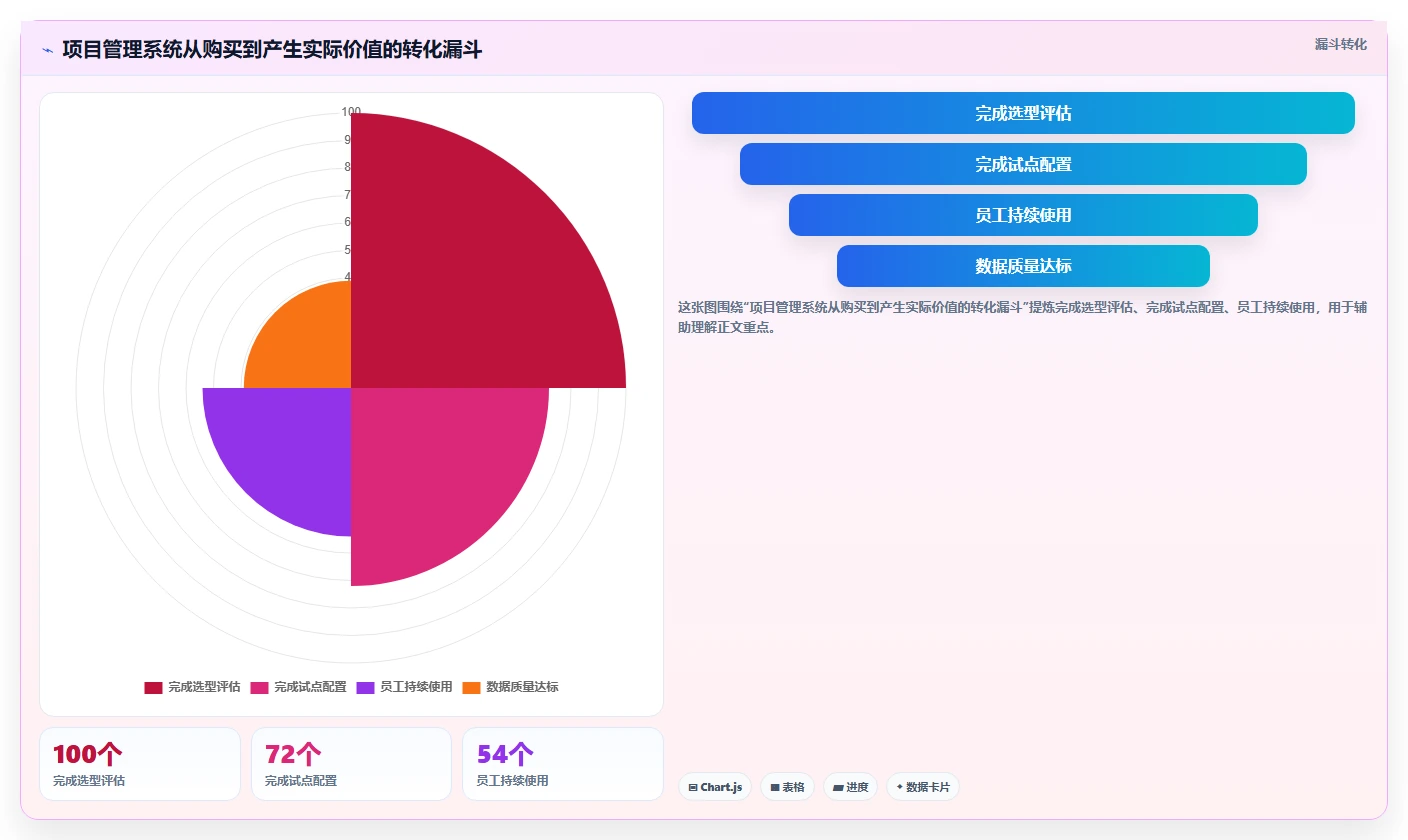Click the 表格 tag chip
This screenshot has height=840, width=1408.
click(x=788, y=787)
